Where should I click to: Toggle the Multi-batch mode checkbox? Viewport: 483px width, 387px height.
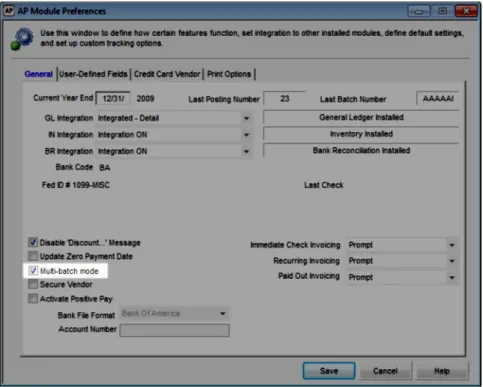(33, 271)
